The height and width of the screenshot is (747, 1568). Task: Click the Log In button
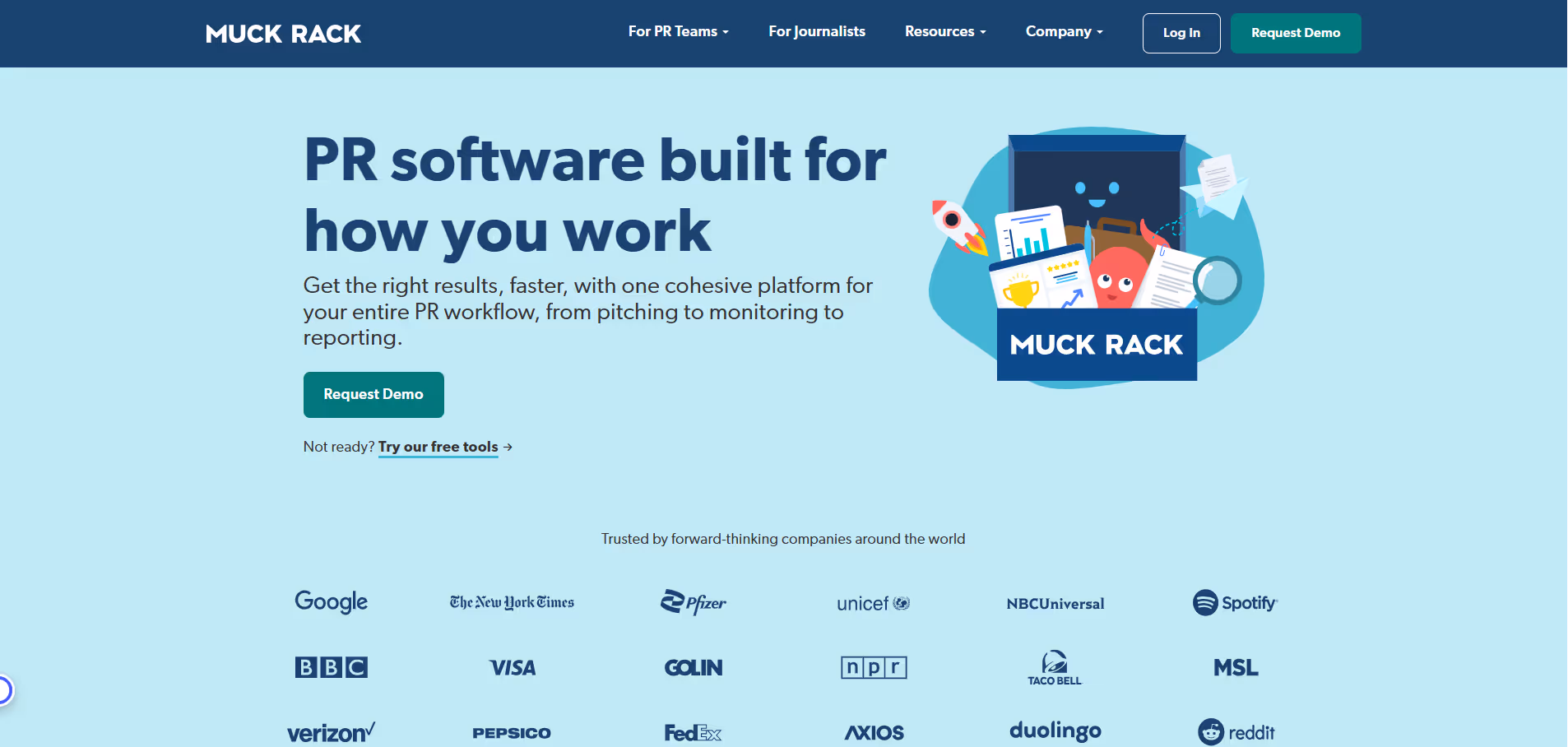(x=1181, y=33)
